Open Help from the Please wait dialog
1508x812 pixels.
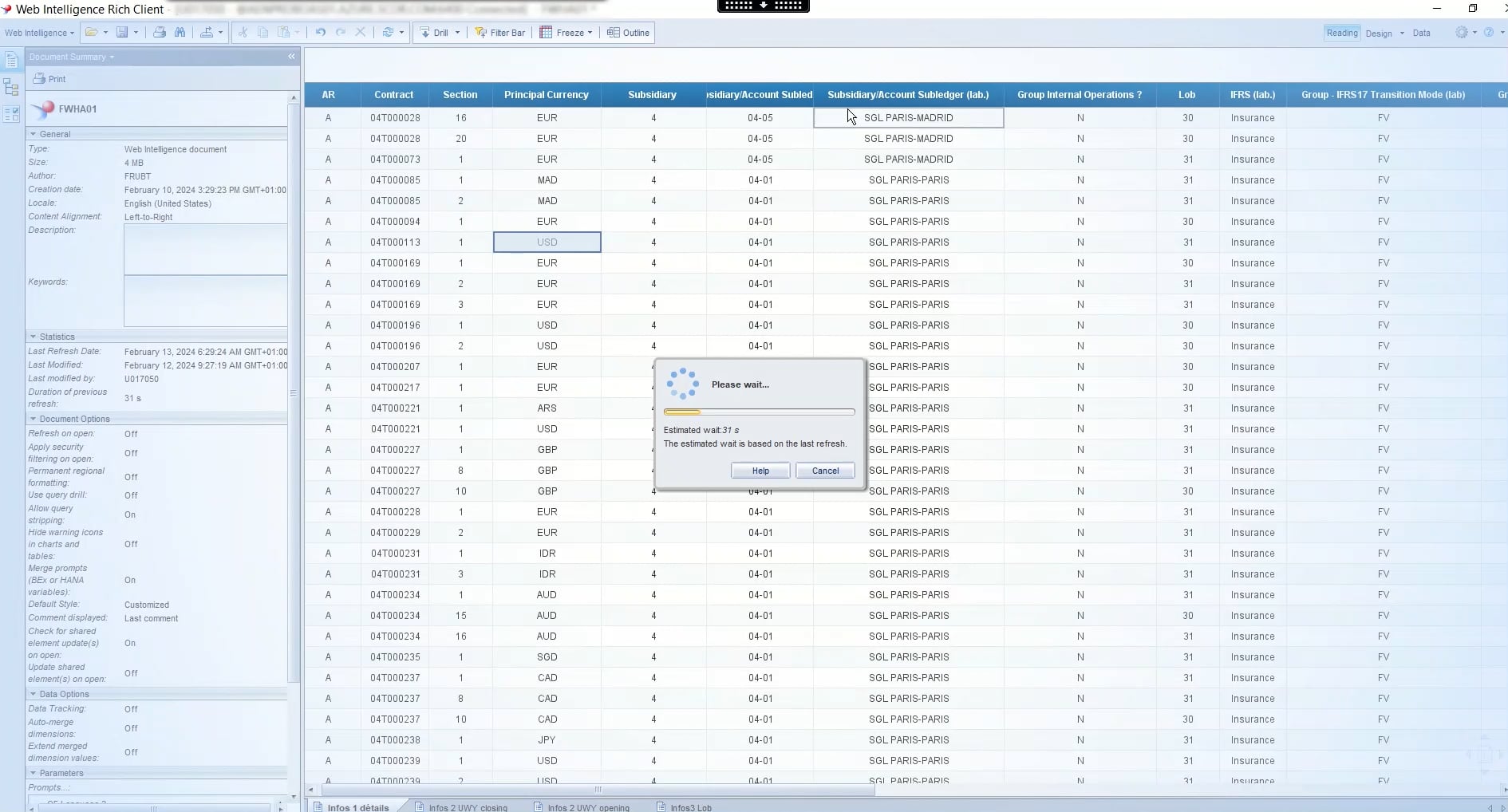coord(760,470)
